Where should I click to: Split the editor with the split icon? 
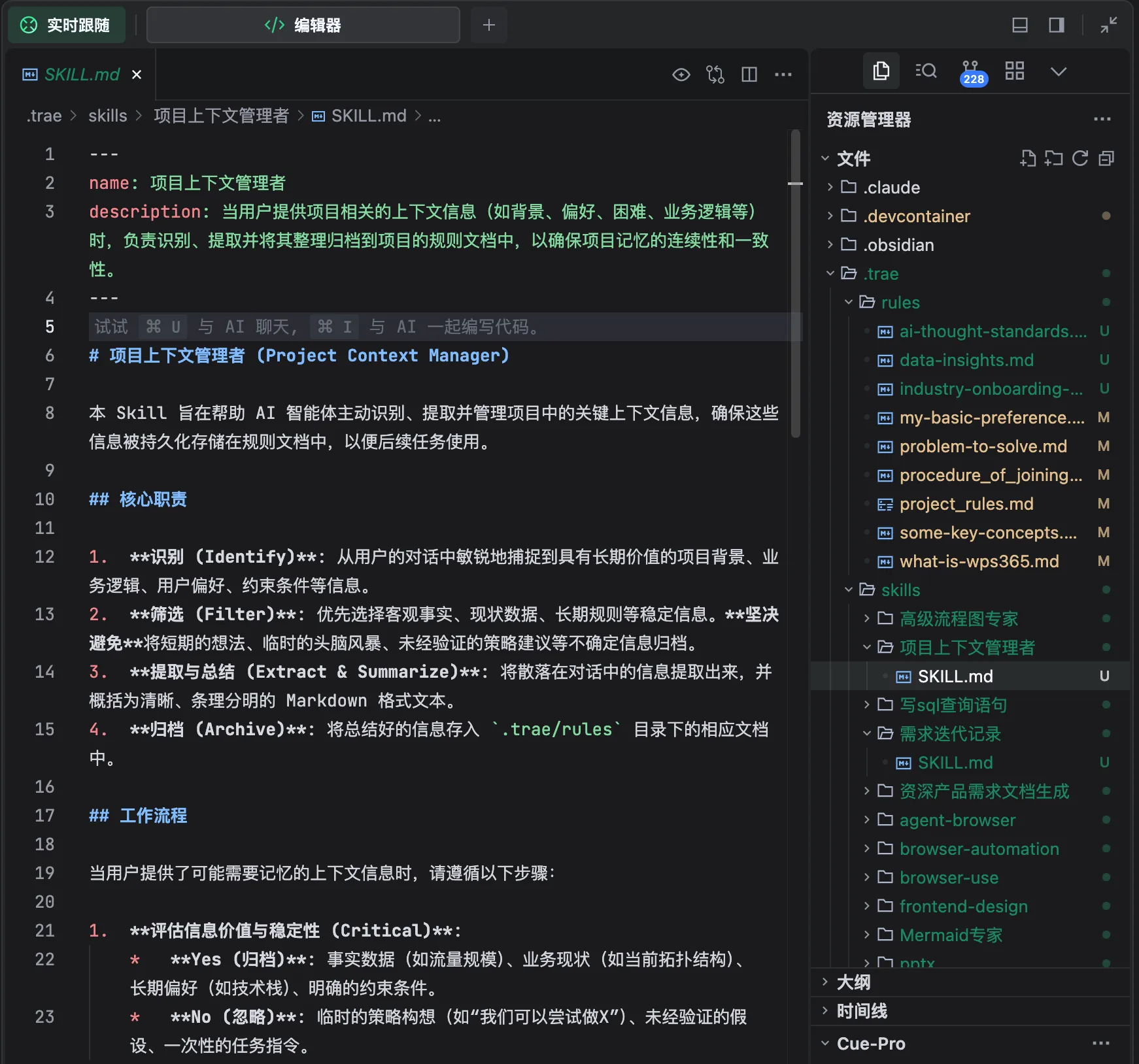(749, 74)
